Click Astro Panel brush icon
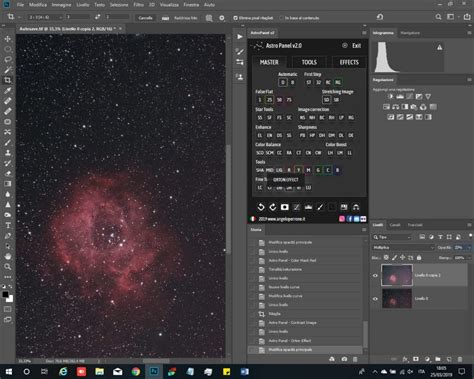The height and width of the screenshot is (379, 474). tap(320, 207)
